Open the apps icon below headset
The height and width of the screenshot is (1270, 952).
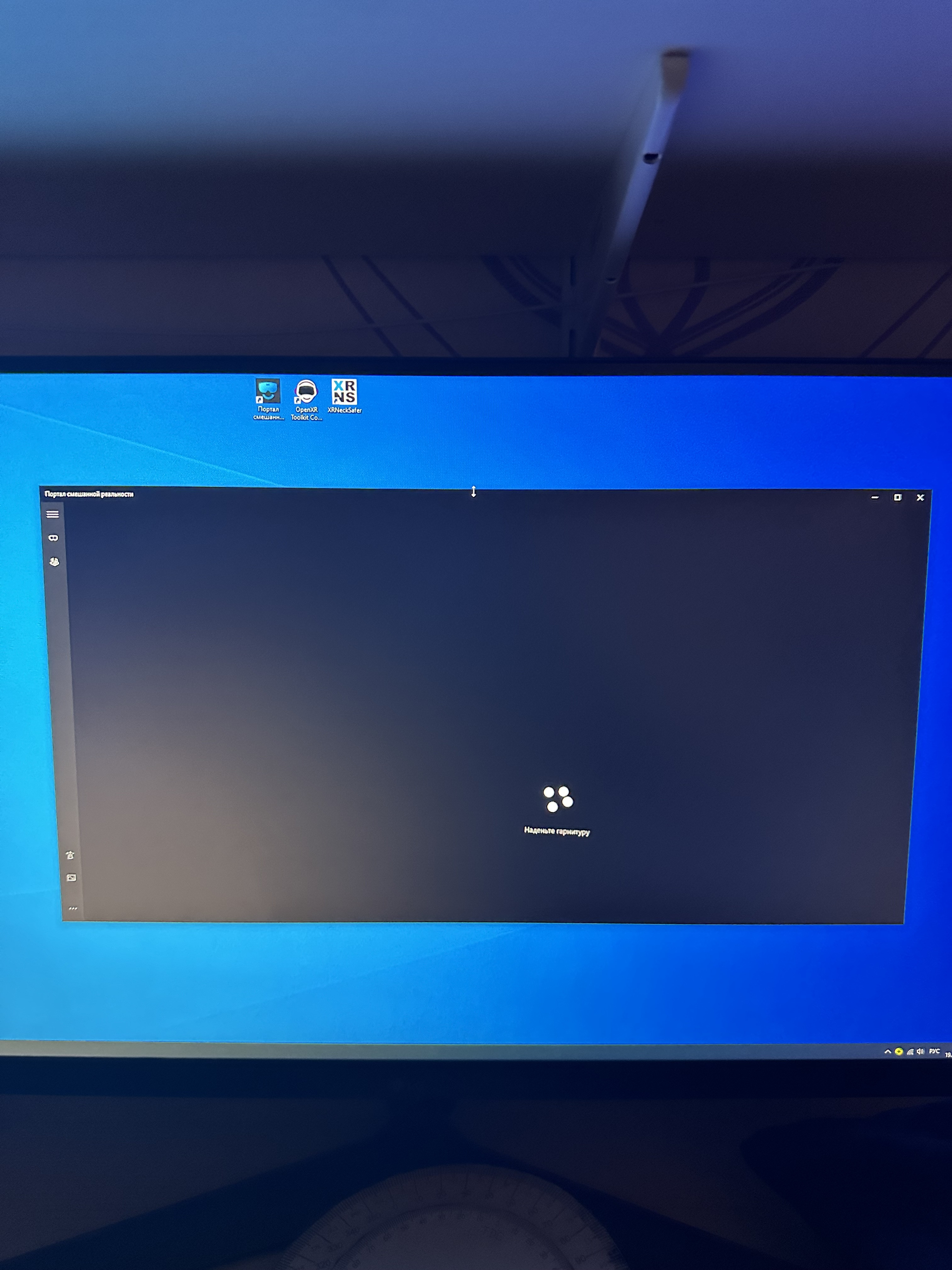(54, 562)
